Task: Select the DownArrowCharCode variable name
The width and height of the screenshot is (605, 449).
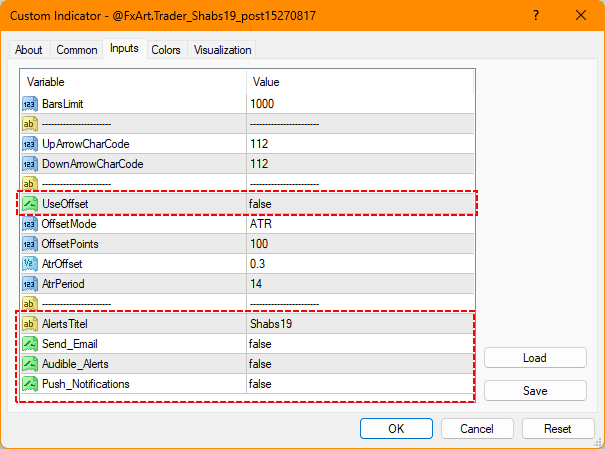Action: [93, 164]
